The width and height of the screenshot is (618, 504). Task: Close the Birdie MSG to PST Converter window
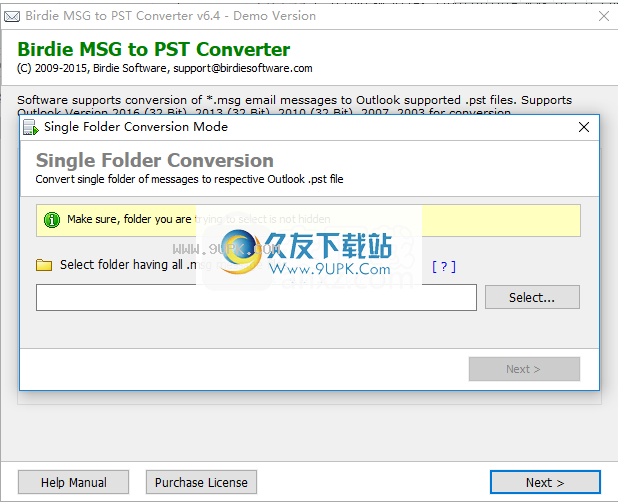pos(604,16)
